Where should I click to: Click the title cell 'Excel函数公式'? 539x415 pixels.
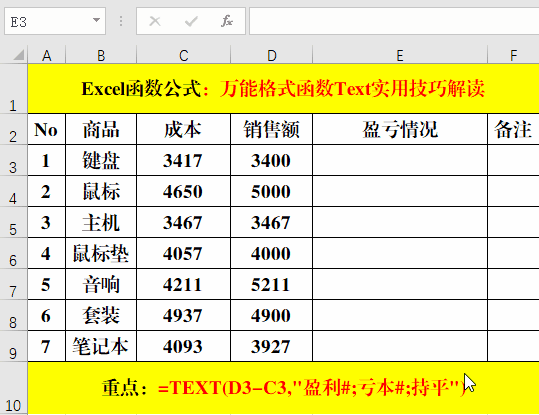click(283, 89)
